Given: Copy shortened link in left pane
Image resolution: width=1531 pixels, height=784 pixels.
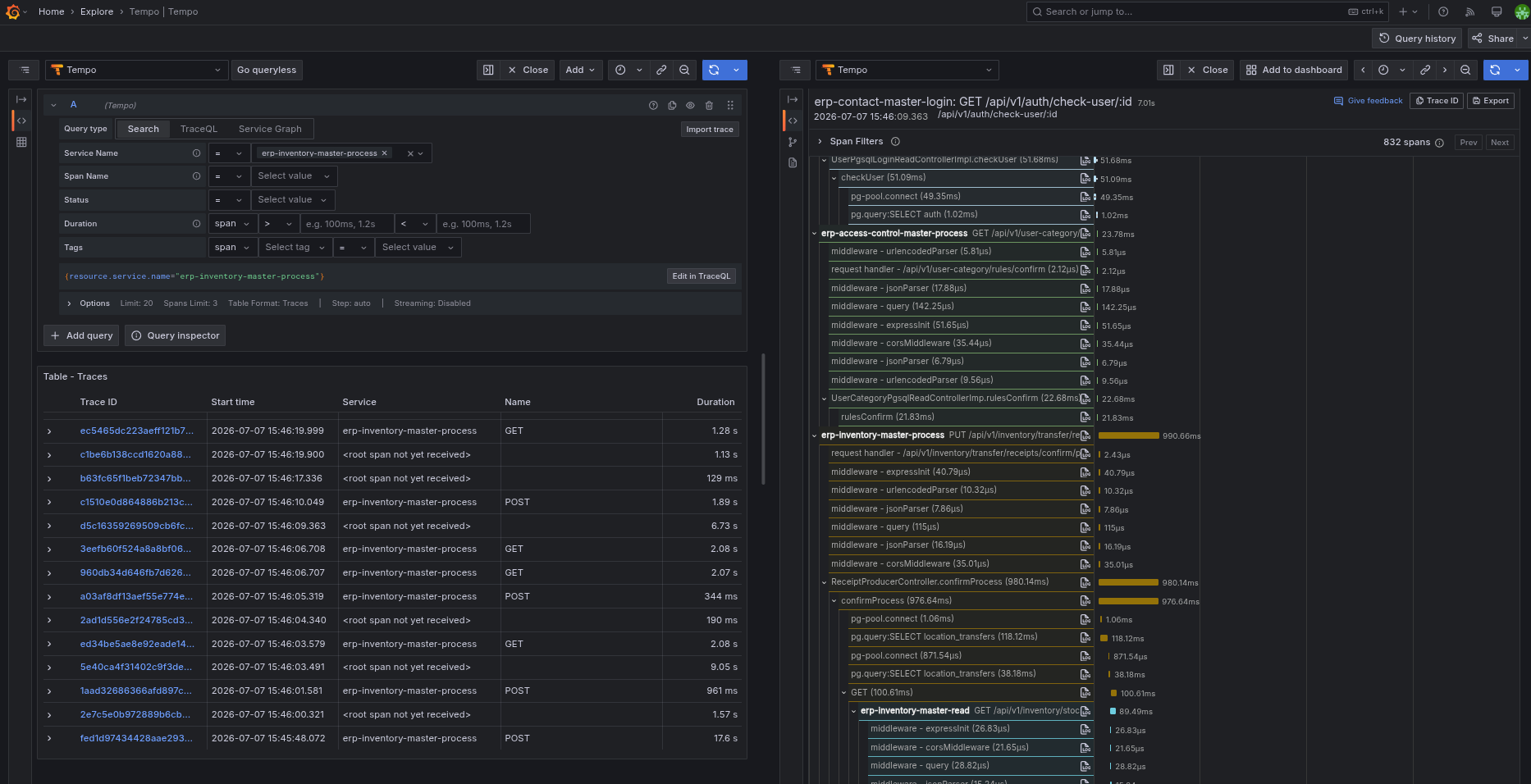Looking at the screenshot, I should tap(661, 70).
